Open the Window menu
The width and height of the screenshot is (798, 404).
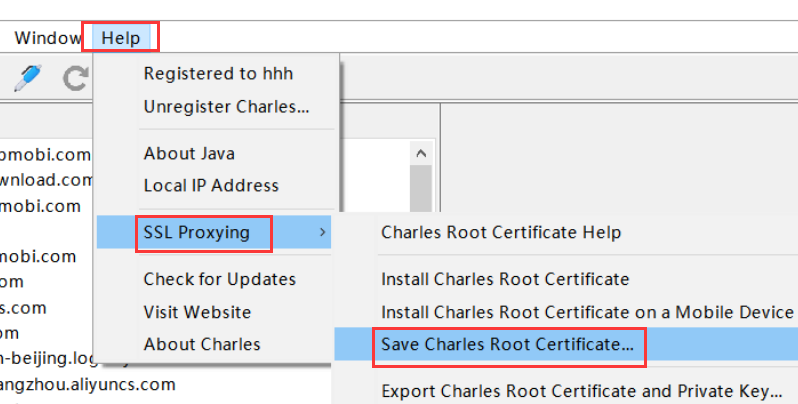click(x=48, y=38)
